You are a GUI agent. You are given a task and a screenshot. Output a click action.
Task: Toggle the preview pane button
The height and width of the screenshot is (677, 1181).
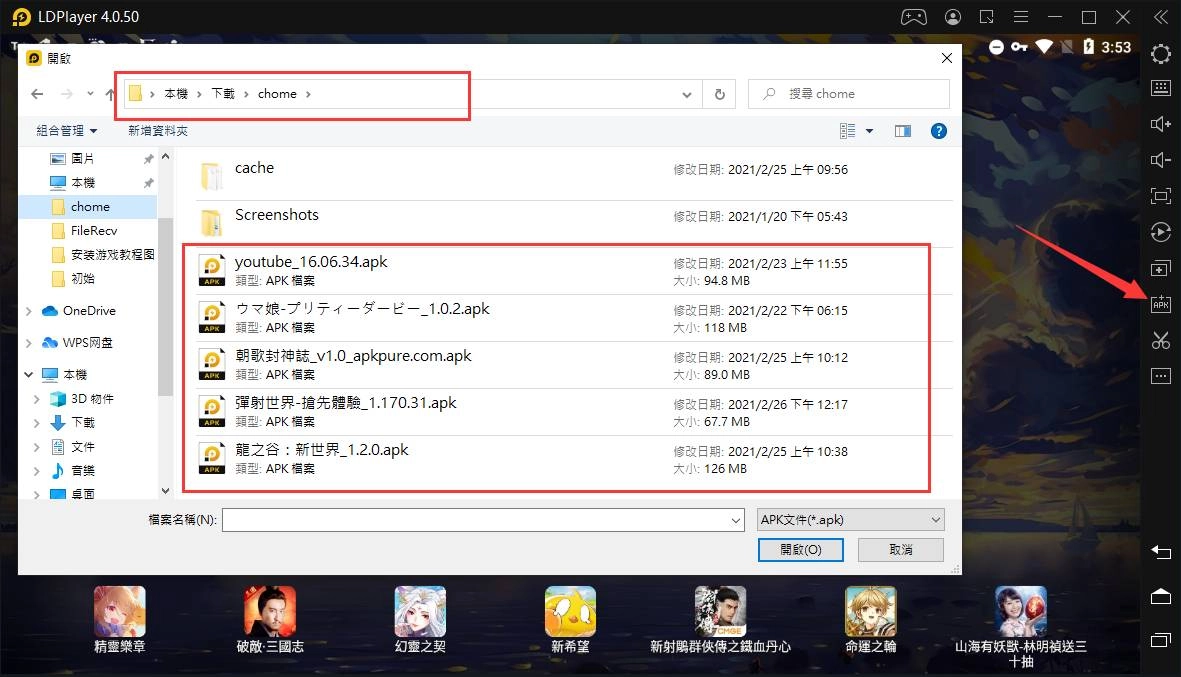pos(903,131)
